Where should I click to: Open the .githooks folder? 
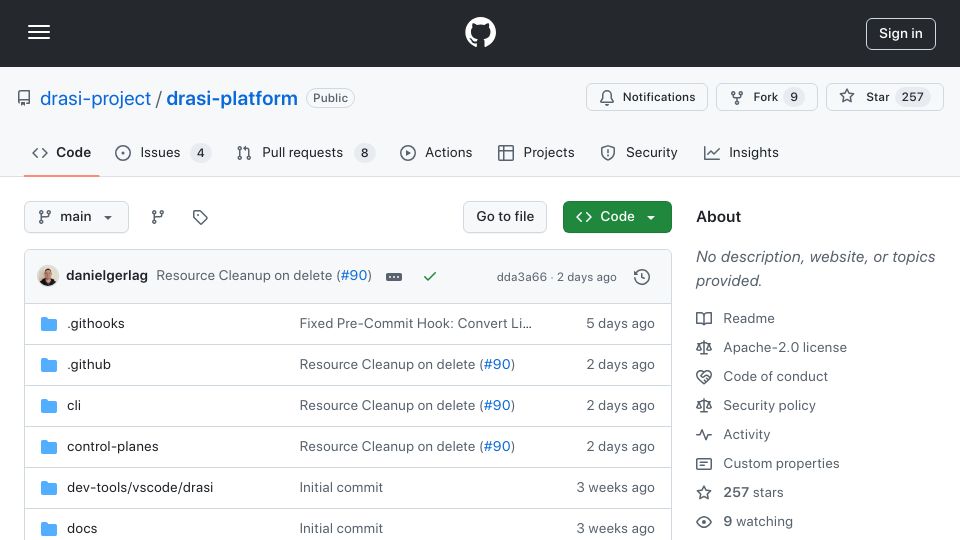coord(96,323)
